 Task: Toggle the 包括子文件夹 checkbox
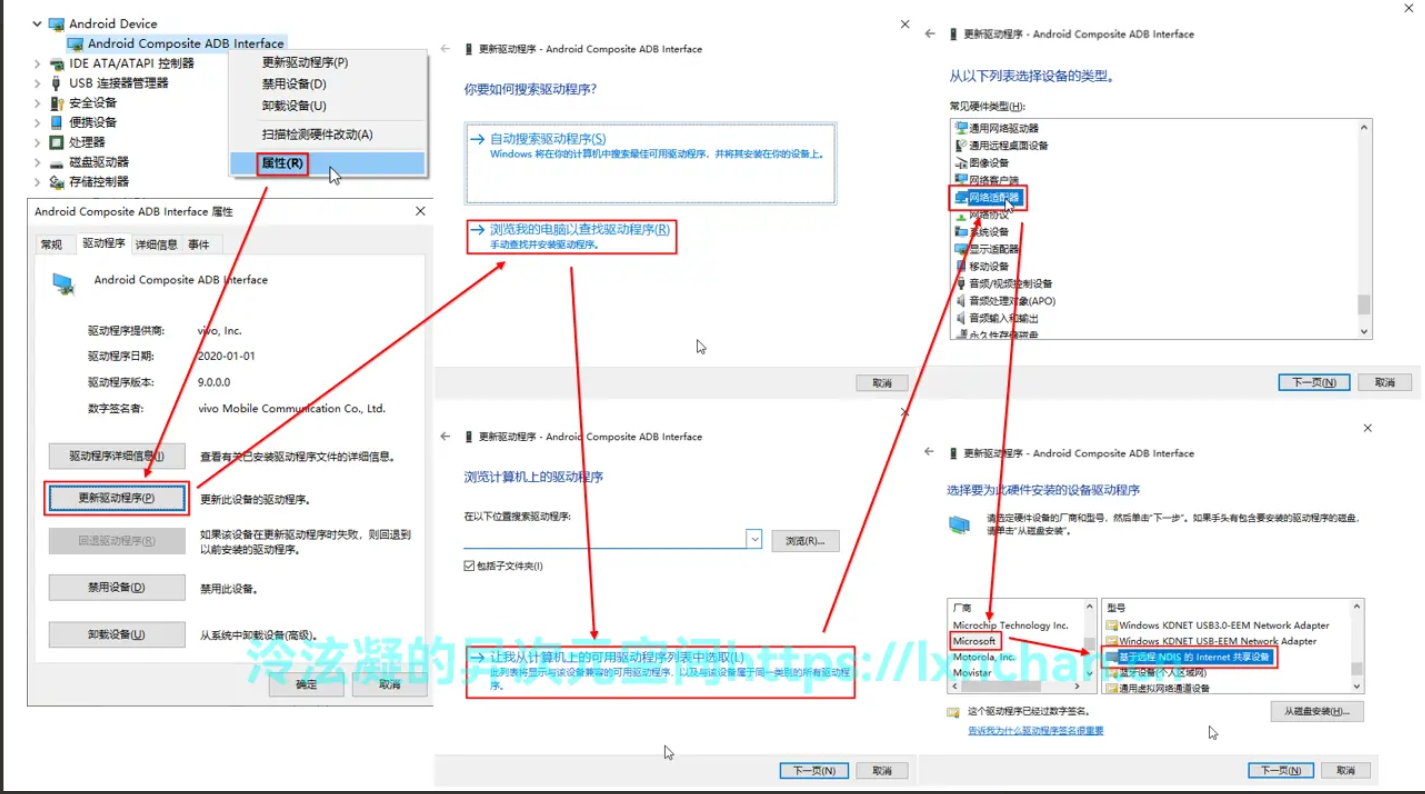[x=469, y=566]
